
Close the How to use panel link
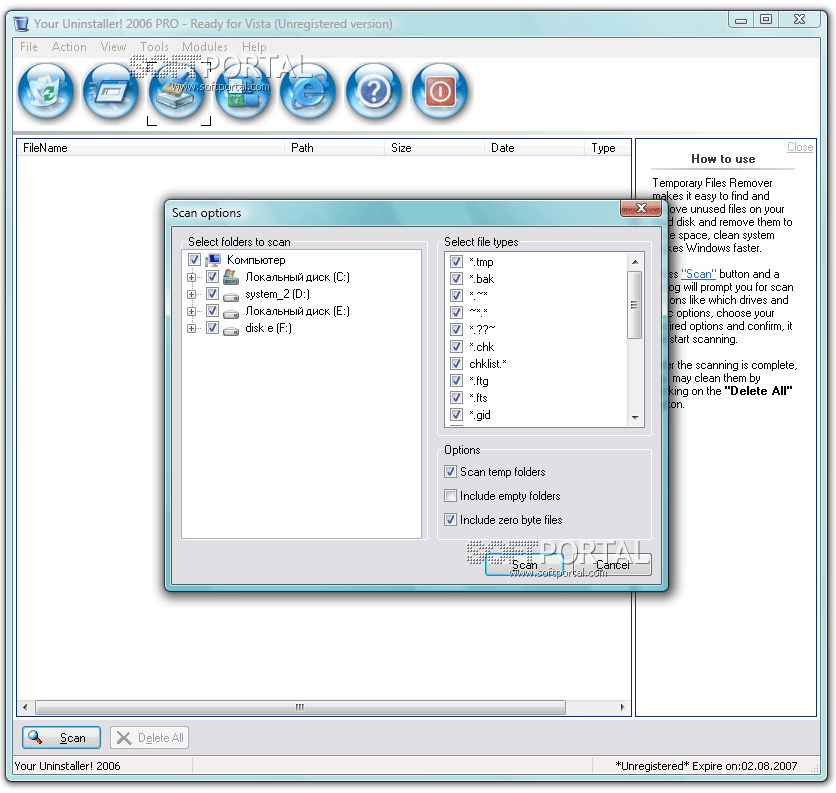(800, 147)
